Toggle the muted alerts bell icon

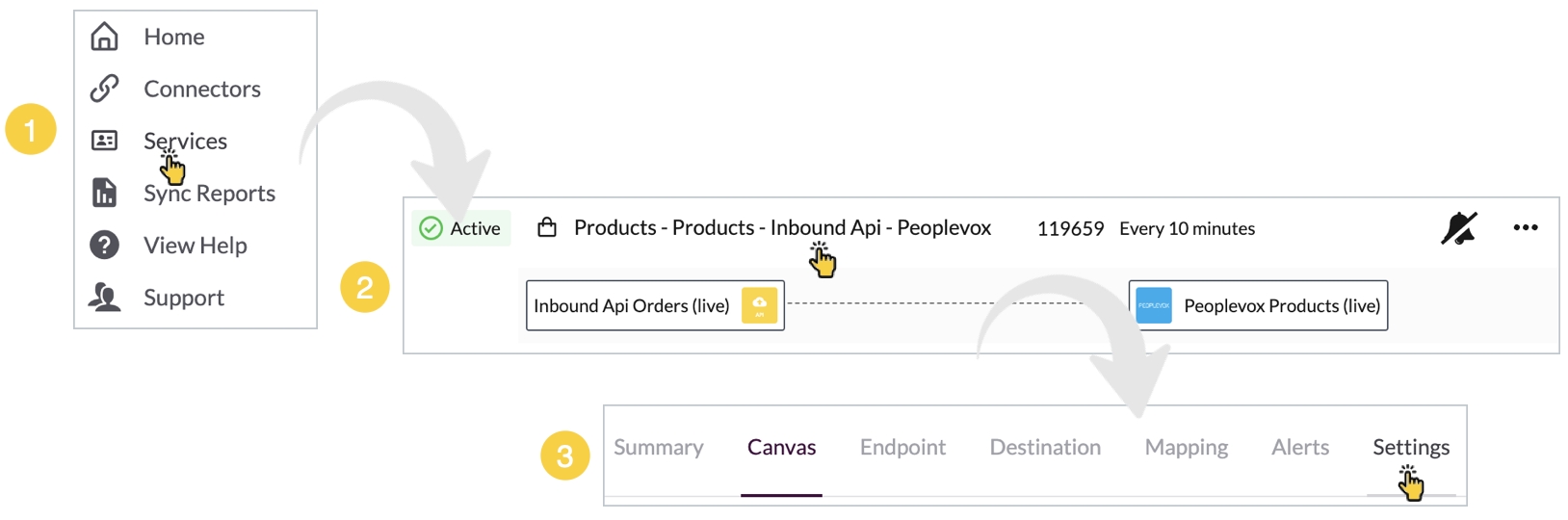(1458, 228)
